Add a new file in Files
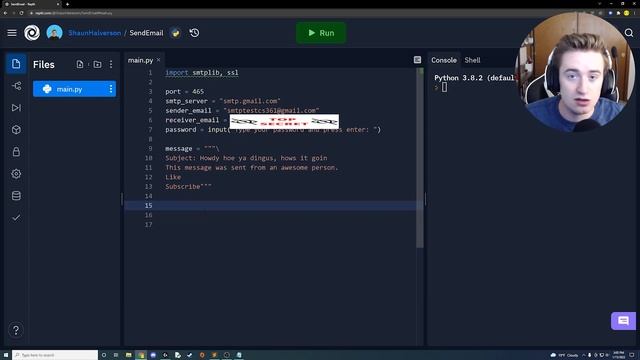 pyautogui.click(x=80, y=64)
